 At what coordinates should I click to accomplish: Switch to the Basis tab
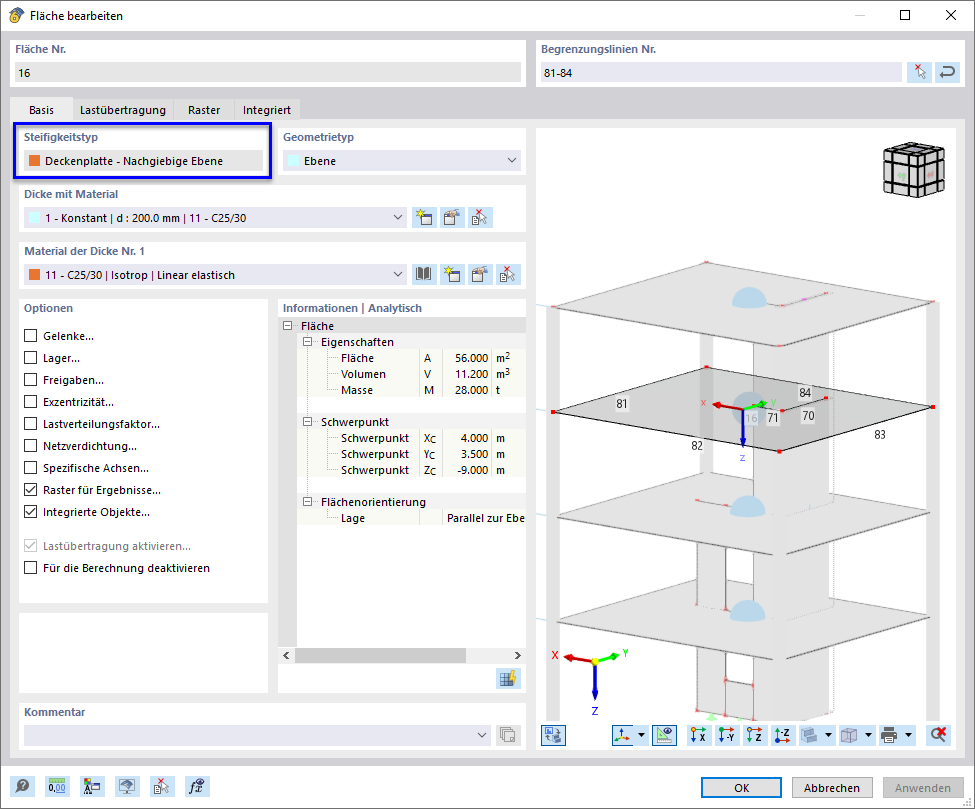pyautogui.click(x=42, y=110)
